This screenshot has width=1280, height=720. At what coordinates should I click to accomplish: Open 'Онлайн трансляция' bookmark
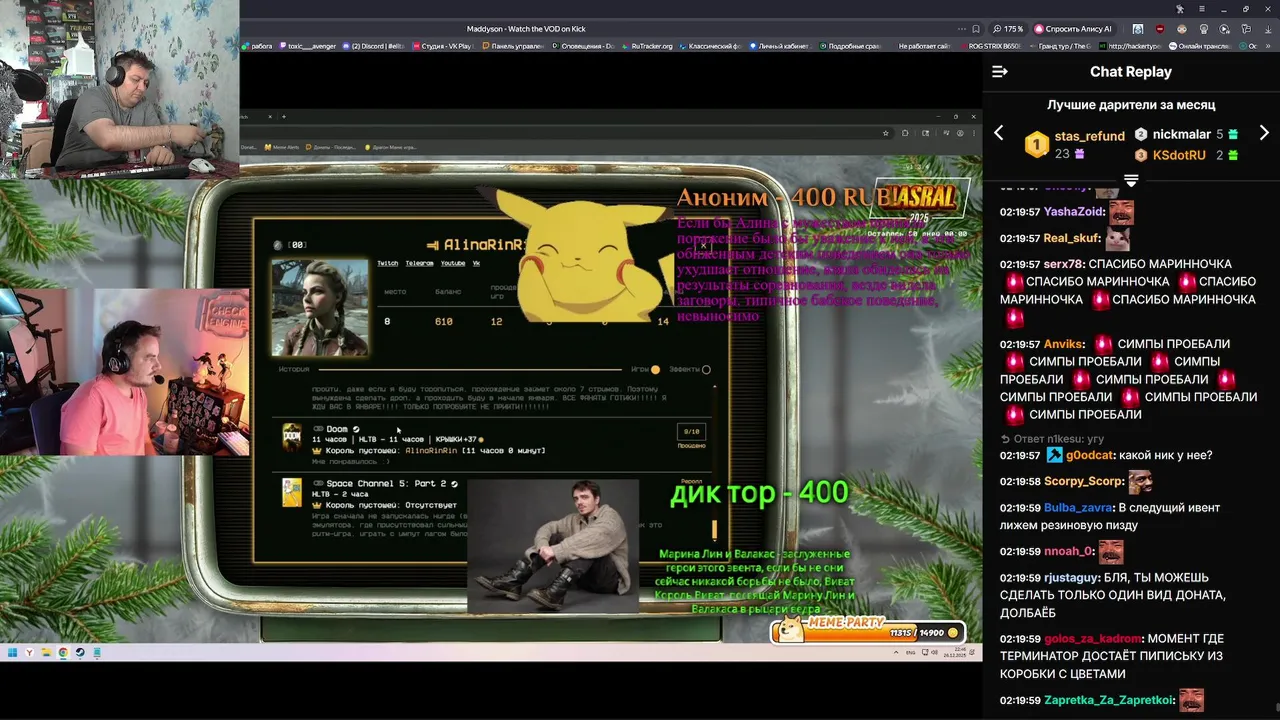[x=1202, y=46]
